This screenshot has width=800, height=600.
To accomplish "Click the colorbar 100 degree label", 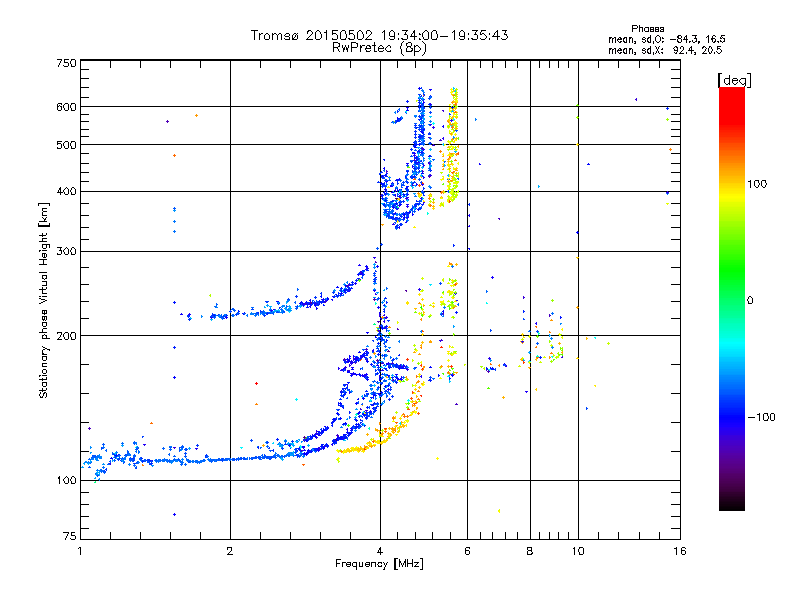I will (757, 184).
